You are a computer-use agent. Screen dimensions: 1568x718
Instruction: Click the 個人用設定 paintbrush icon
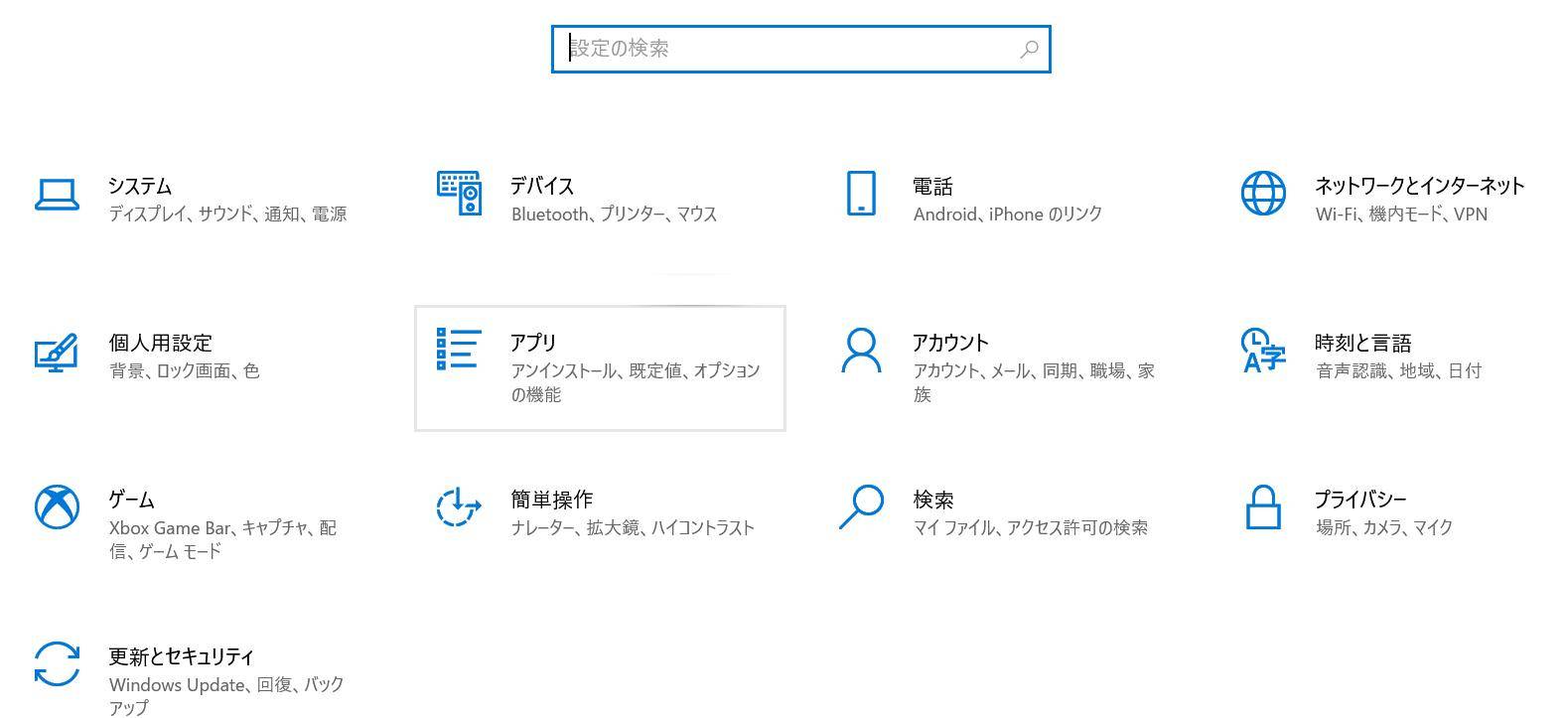point(57,353)
